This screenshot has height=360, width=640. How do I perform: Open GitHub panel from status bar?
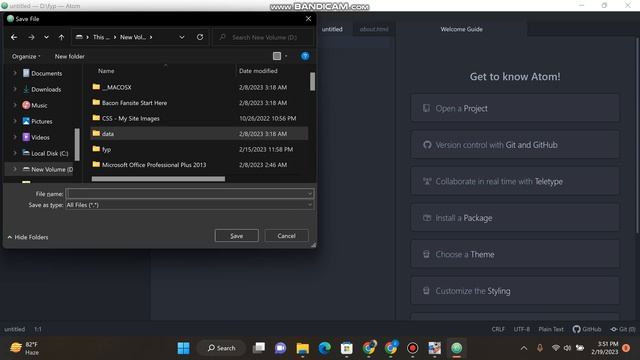point(587,329)
